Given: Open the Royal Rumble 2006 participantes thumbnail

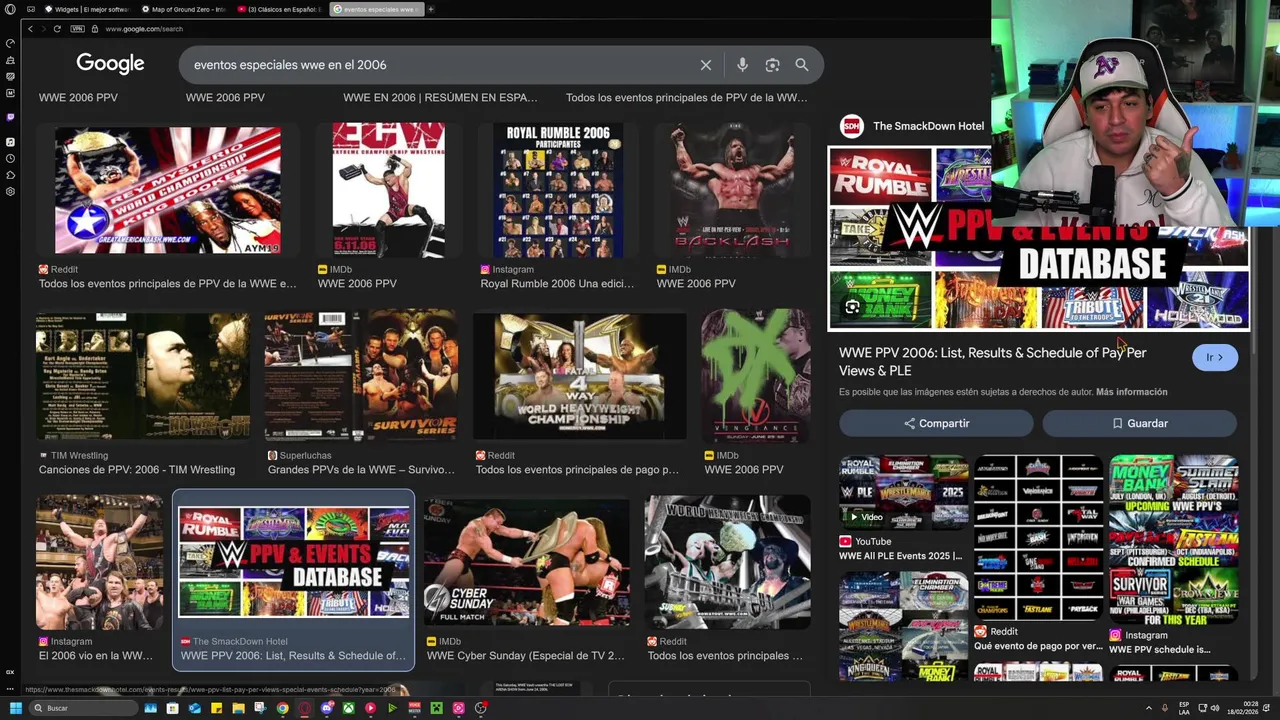Looking at the screenshot, I should tap(557, 190).
